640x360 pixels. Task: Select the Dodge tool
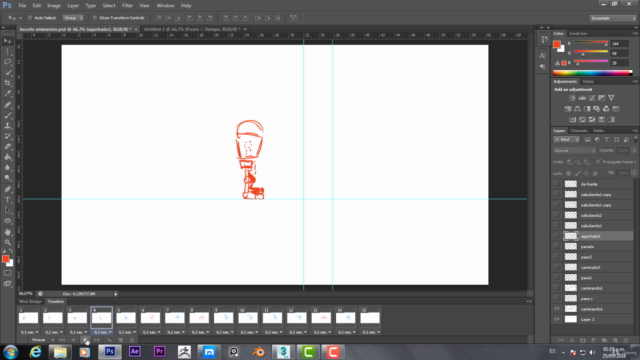click(x=7, y=178)
